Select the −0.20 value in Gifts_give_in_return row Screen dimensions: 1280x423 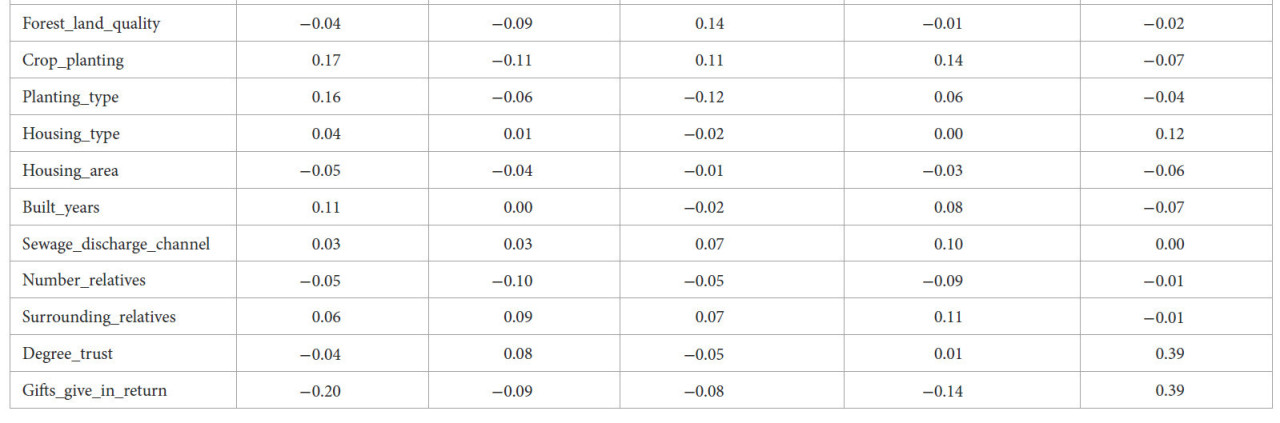point(320,391)
